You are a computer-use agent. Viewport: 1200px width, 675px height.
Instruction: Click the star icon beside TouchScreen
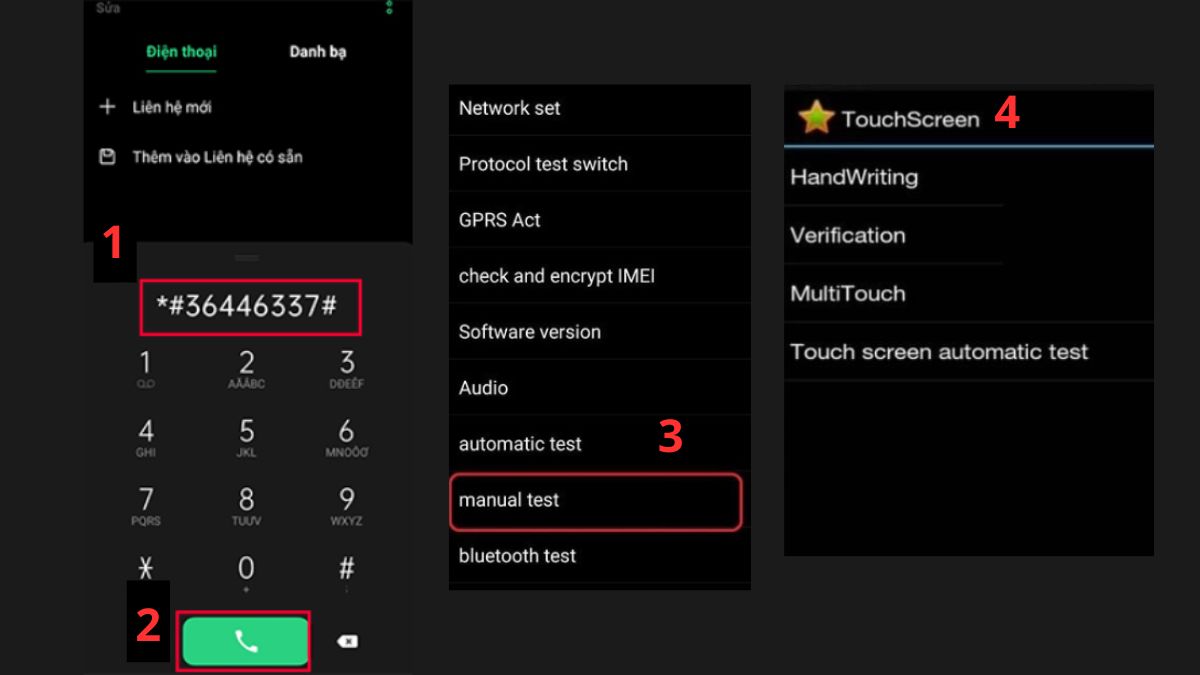(x=814, y=117)
